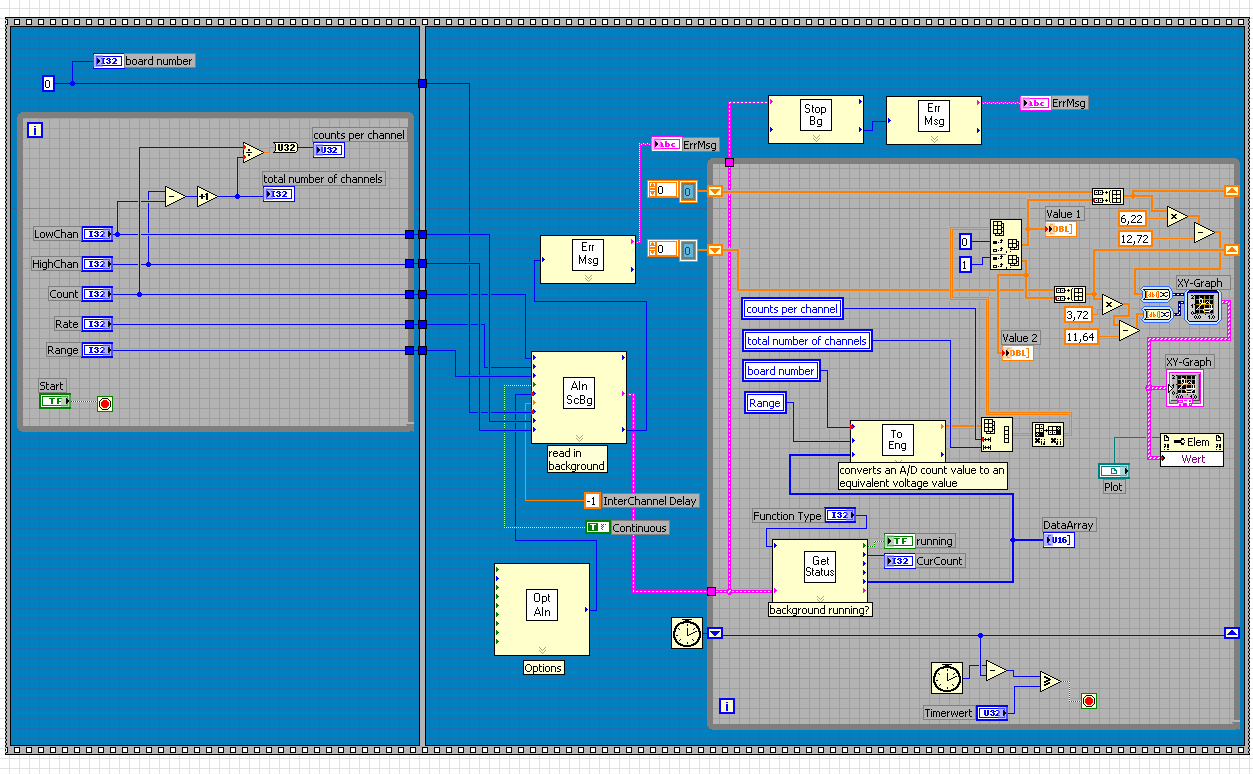Viewport: 1253px width, 774px height.
Task: Select the total number of channels local variable
Action: click(x=806, y=341)
